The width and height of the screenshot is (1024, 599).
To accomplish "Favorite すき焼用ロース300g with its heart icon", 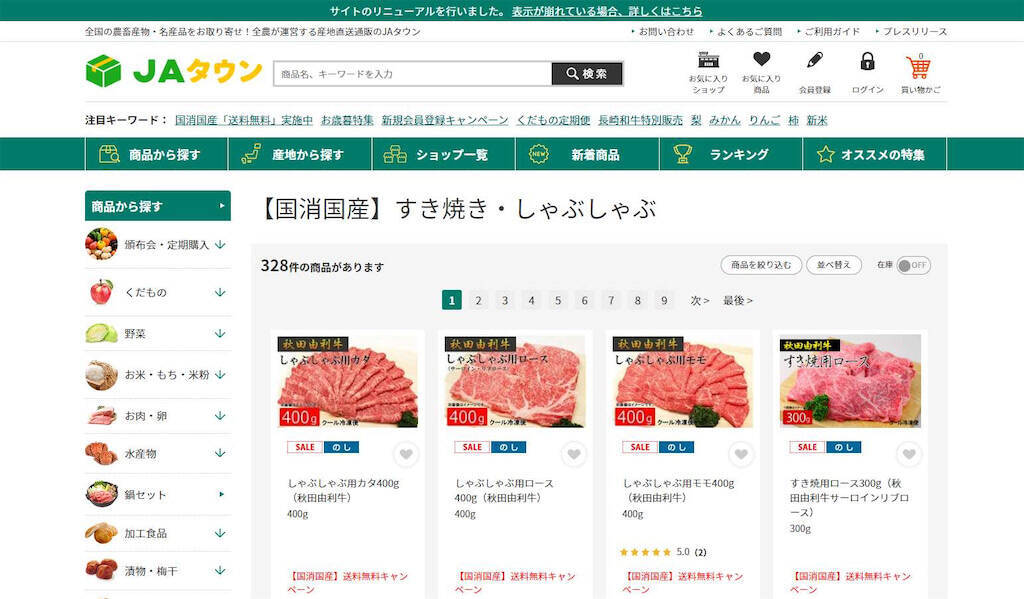I will 909,454.
